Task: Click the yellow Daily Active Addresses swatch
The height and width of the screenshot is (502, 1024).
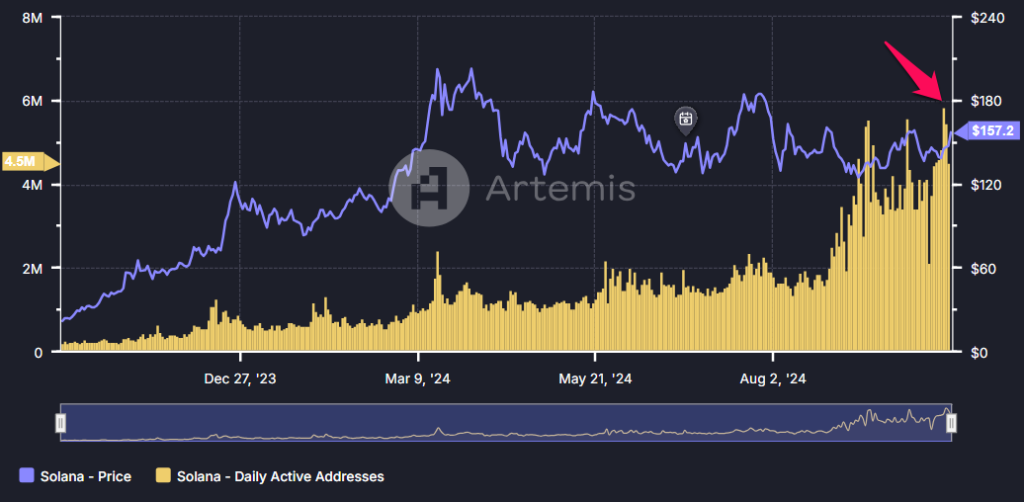Action: (x=164, y=477)
